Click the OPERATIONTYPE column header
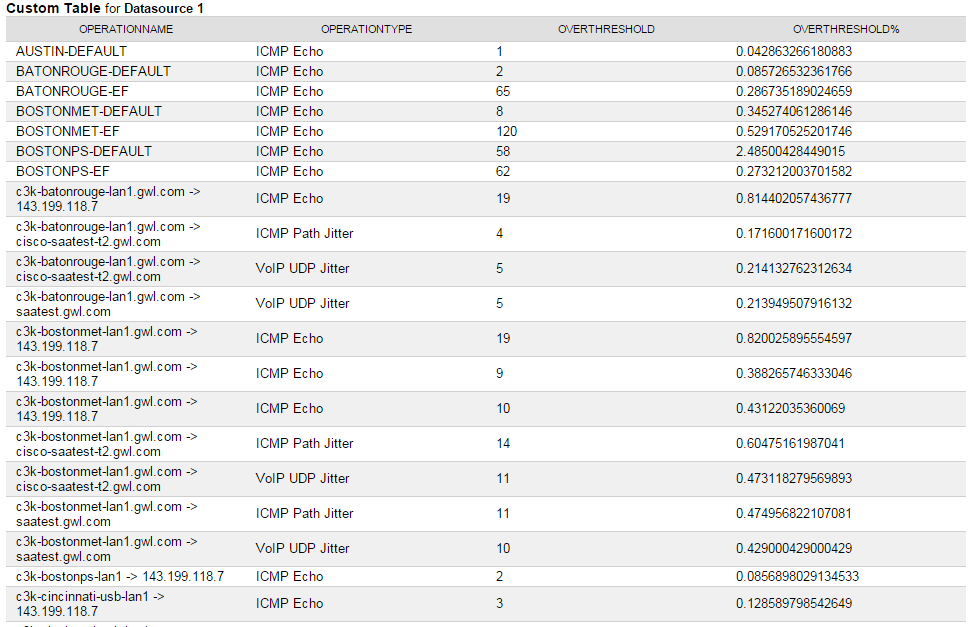The width and height of the screenshot is (970, 627). pos(366,29)
